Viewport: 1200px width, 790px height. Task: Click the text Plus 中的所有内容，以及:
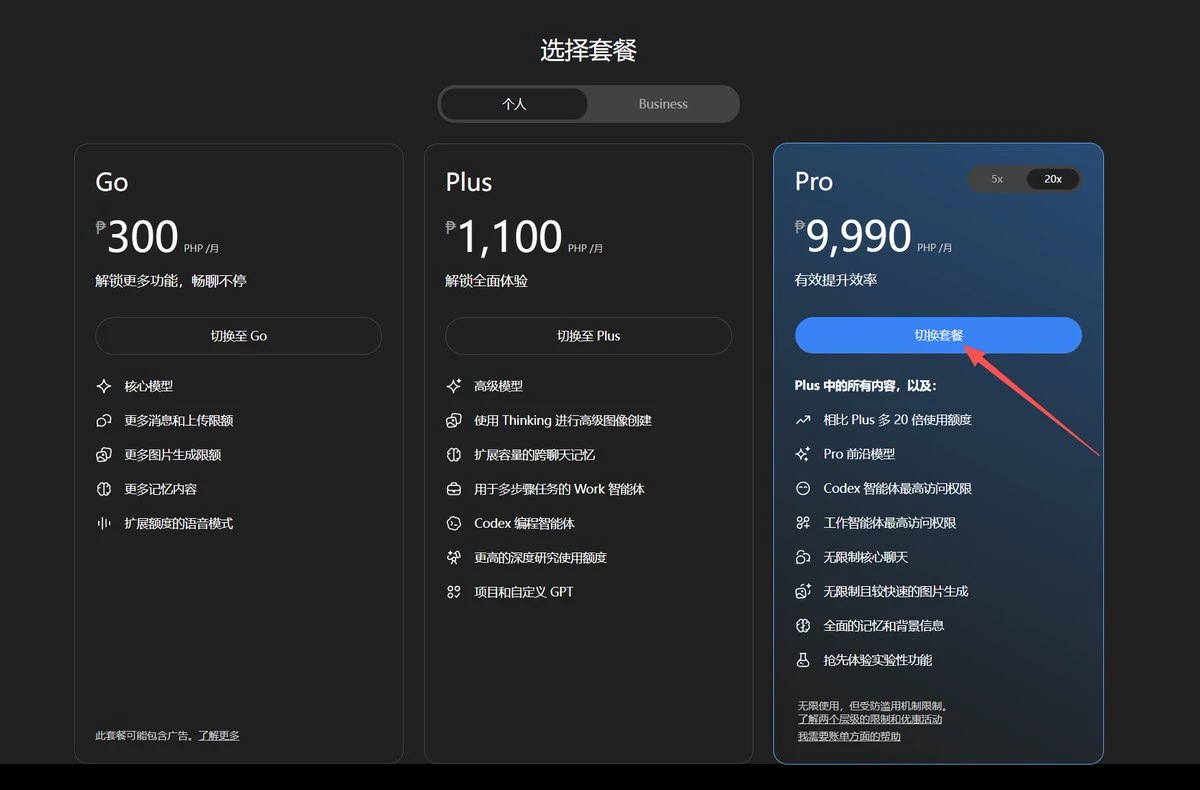point(866,385)
